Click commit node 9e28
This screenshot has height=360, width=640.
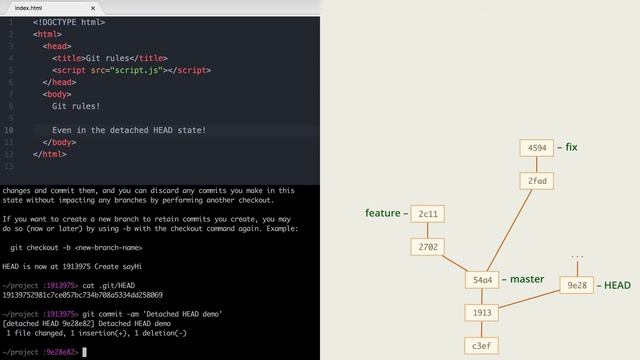pyautogui.click(x=577, y=285)
